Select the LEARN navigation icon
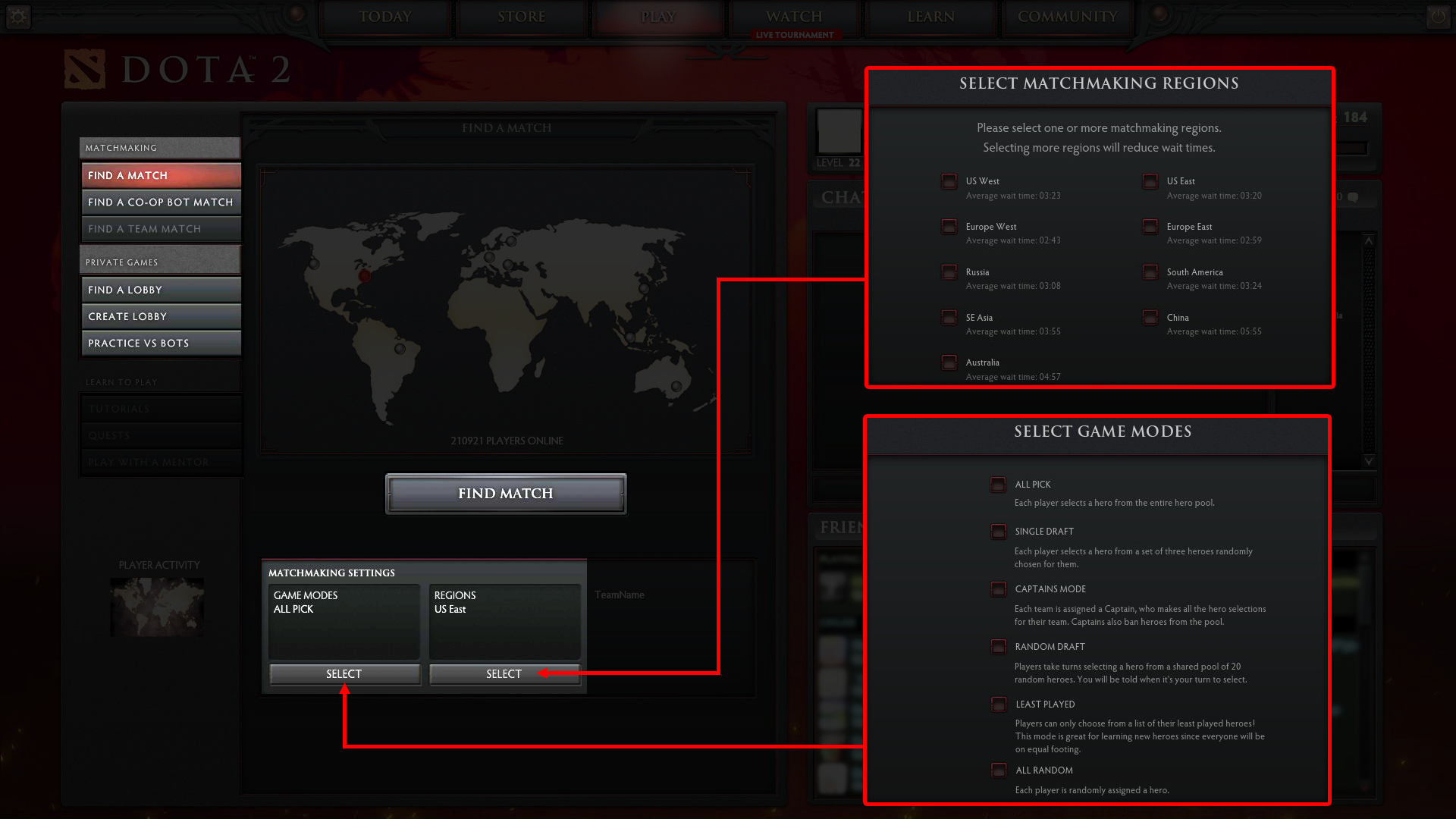 (930, 17)
